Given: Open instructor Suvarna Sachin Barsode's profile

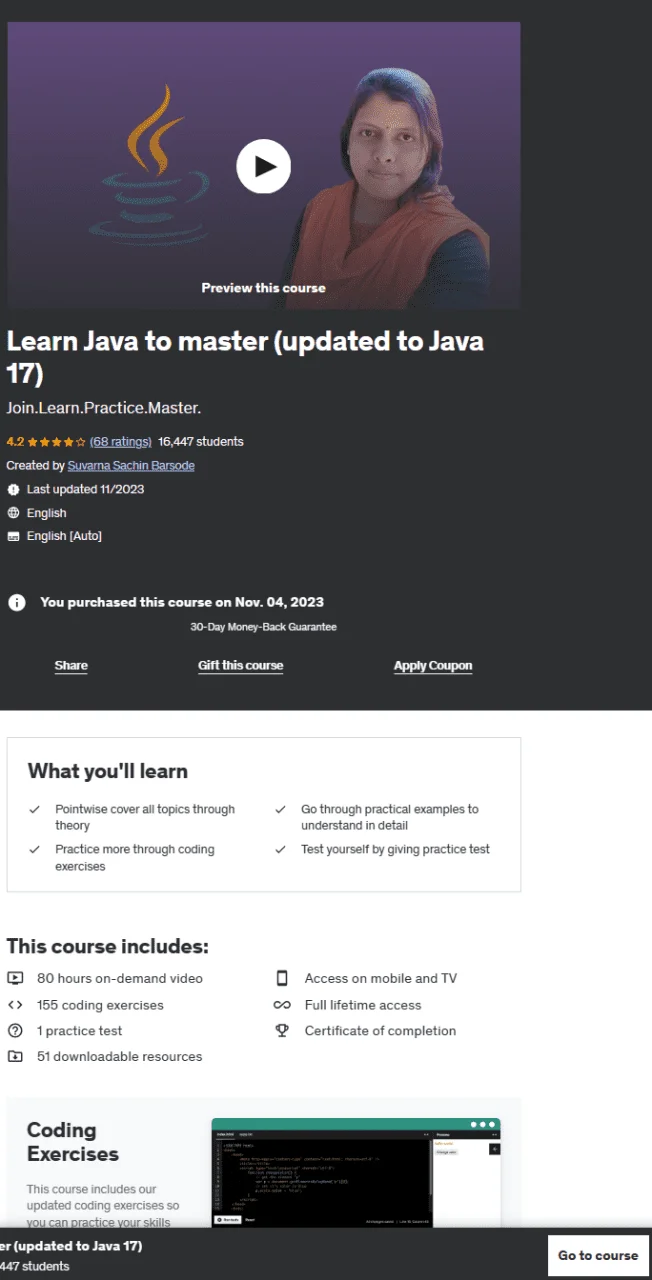Looking at the screenshot, I should click(x=131, y=466).
